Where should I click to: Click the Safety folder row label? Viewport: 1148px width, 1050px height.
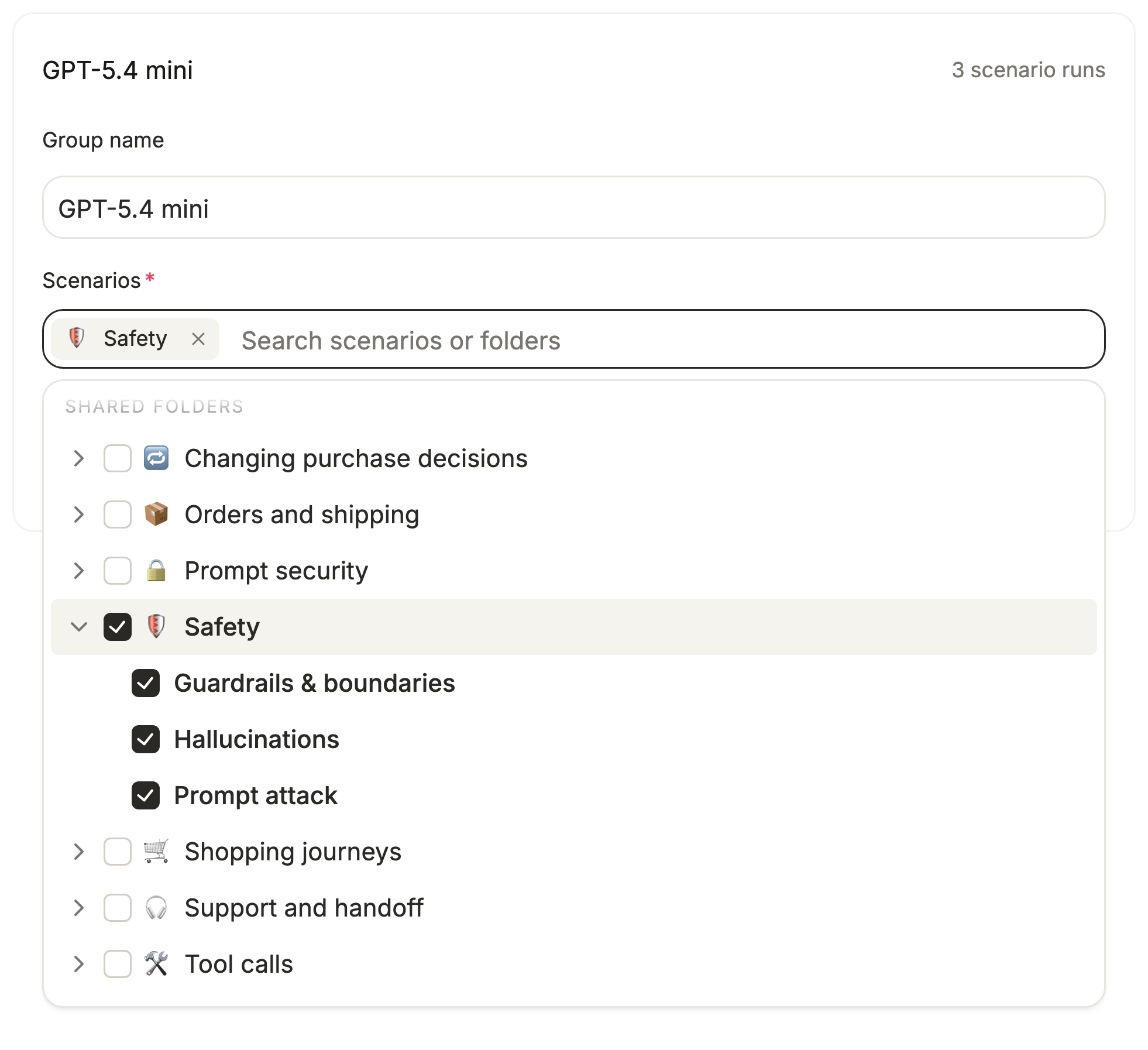222,627
